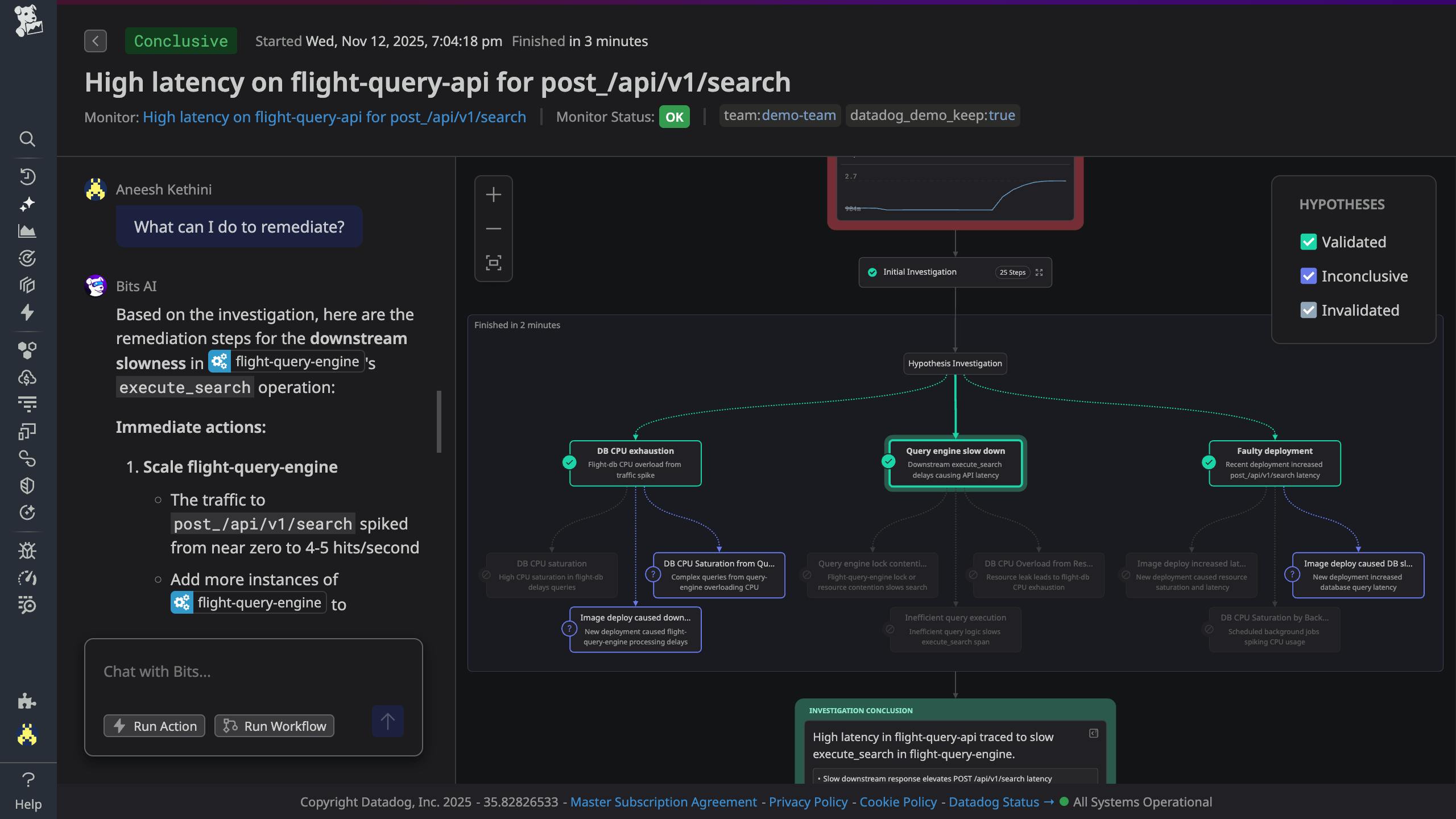Toggle the Inconclusive hypotheses checkbox
The width and height of the screenshot is (1456, 819).
pyautogui.click(x=1310, y=276)
